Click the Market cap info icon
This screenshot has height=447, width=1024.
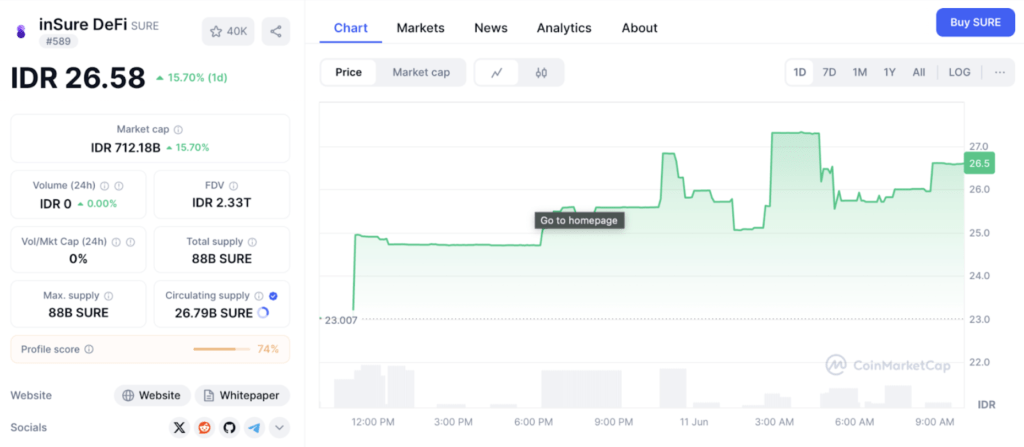(x=179, y=130)
